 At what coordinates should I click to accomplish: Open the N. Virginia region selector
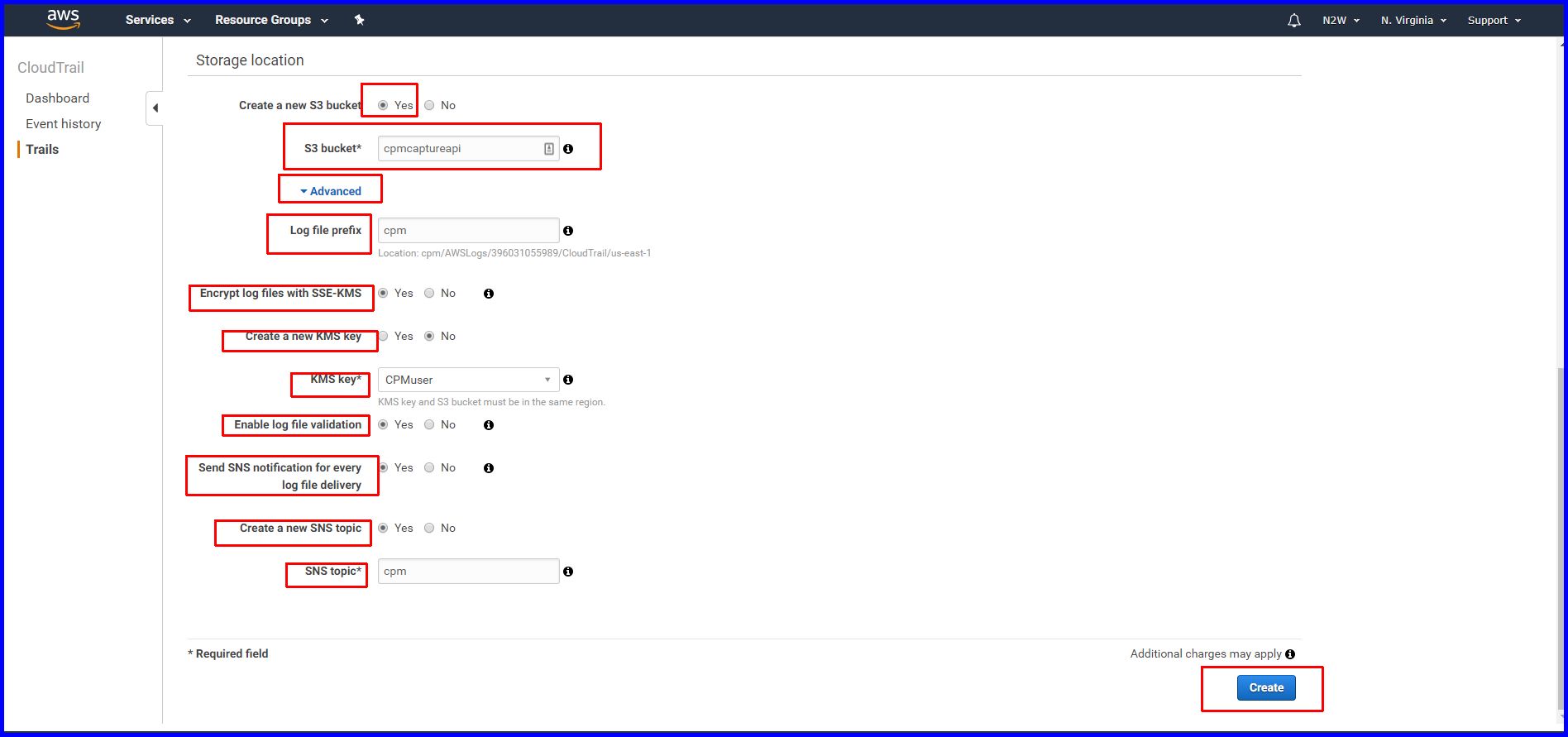1413,20
